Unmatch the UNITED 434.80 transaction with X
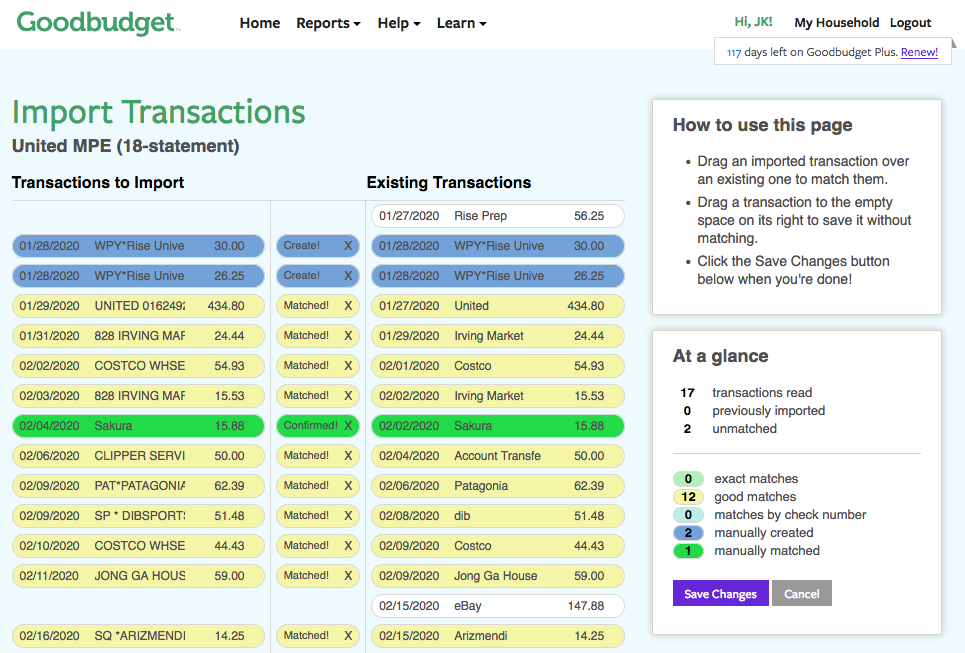This screenshot has width=965, height=653. (x=348, y=305)
